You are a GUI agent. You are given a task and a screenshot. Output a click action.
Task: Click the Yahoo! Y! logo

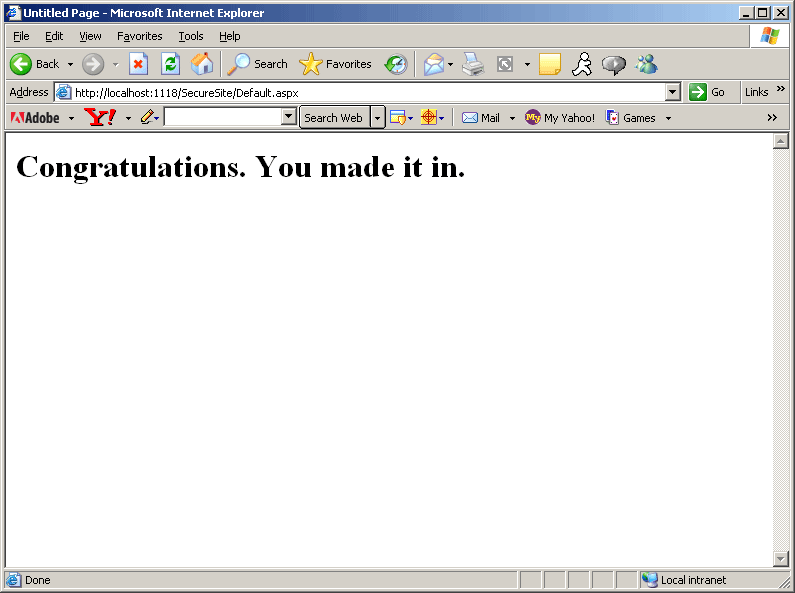point(100,118)
